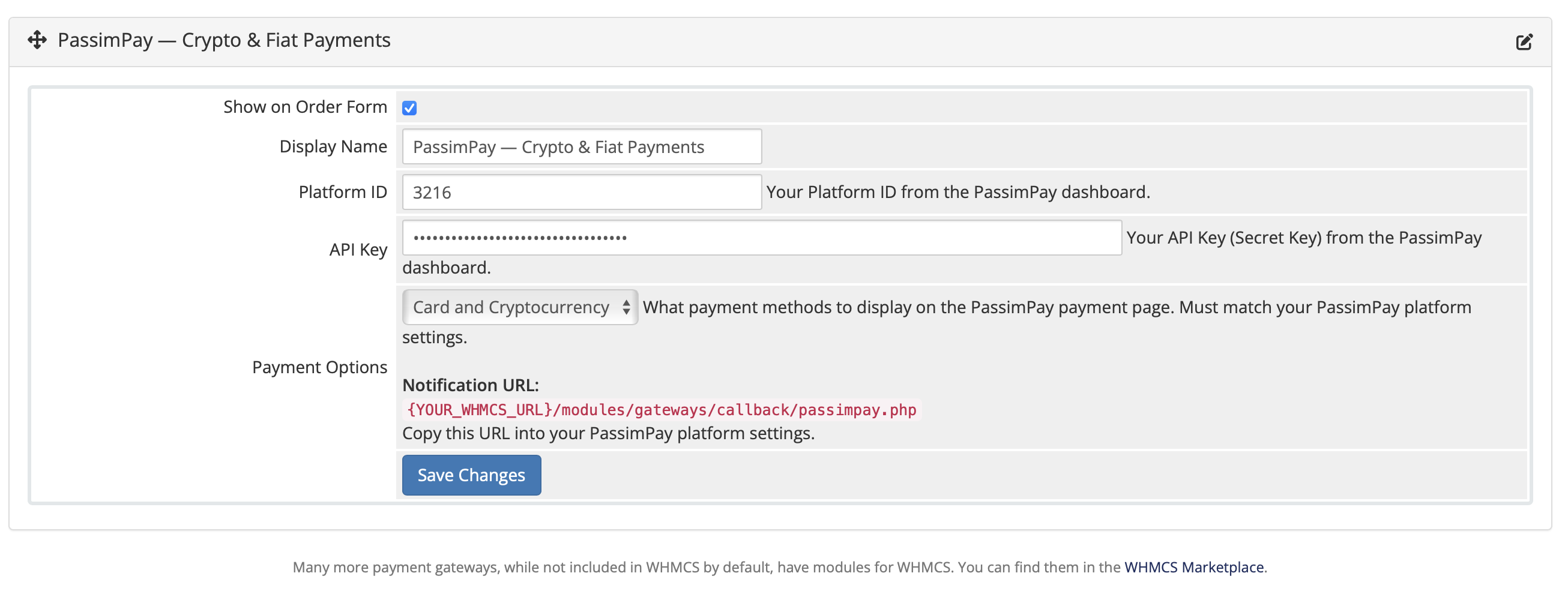The height and width of the screenshot is (600, 1568).
Task: Open the WHMCS Marketplace link
Action: [1193, 567]
